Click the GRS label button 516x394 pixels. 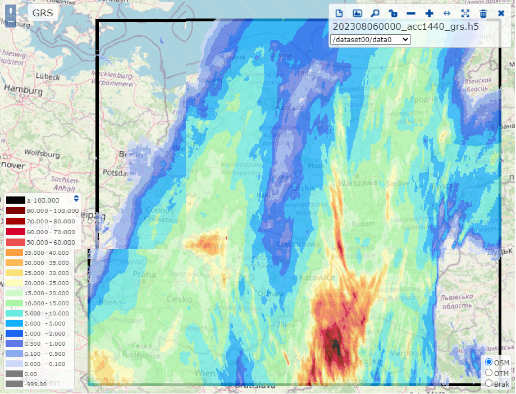click(x=43, y=13)
